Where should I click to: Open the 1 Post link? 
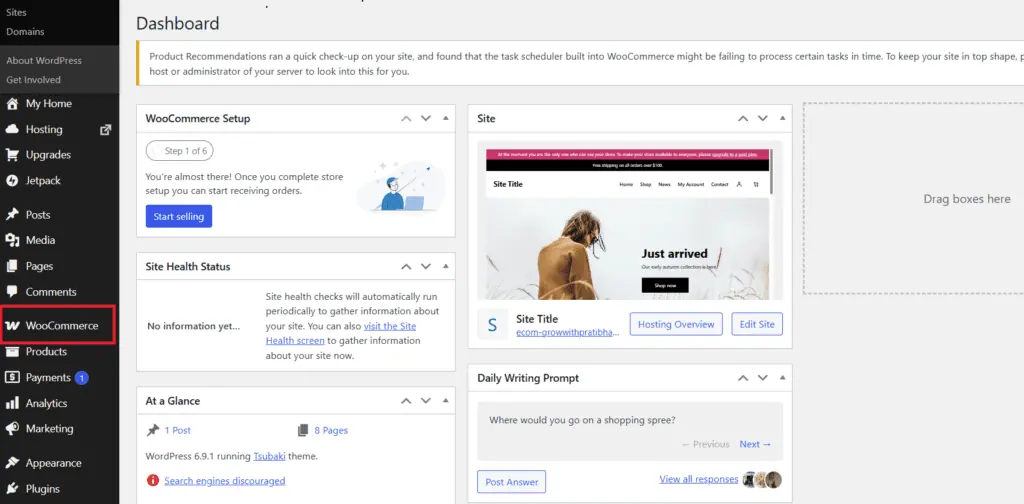pyautogui.click(x=178, y=430)
